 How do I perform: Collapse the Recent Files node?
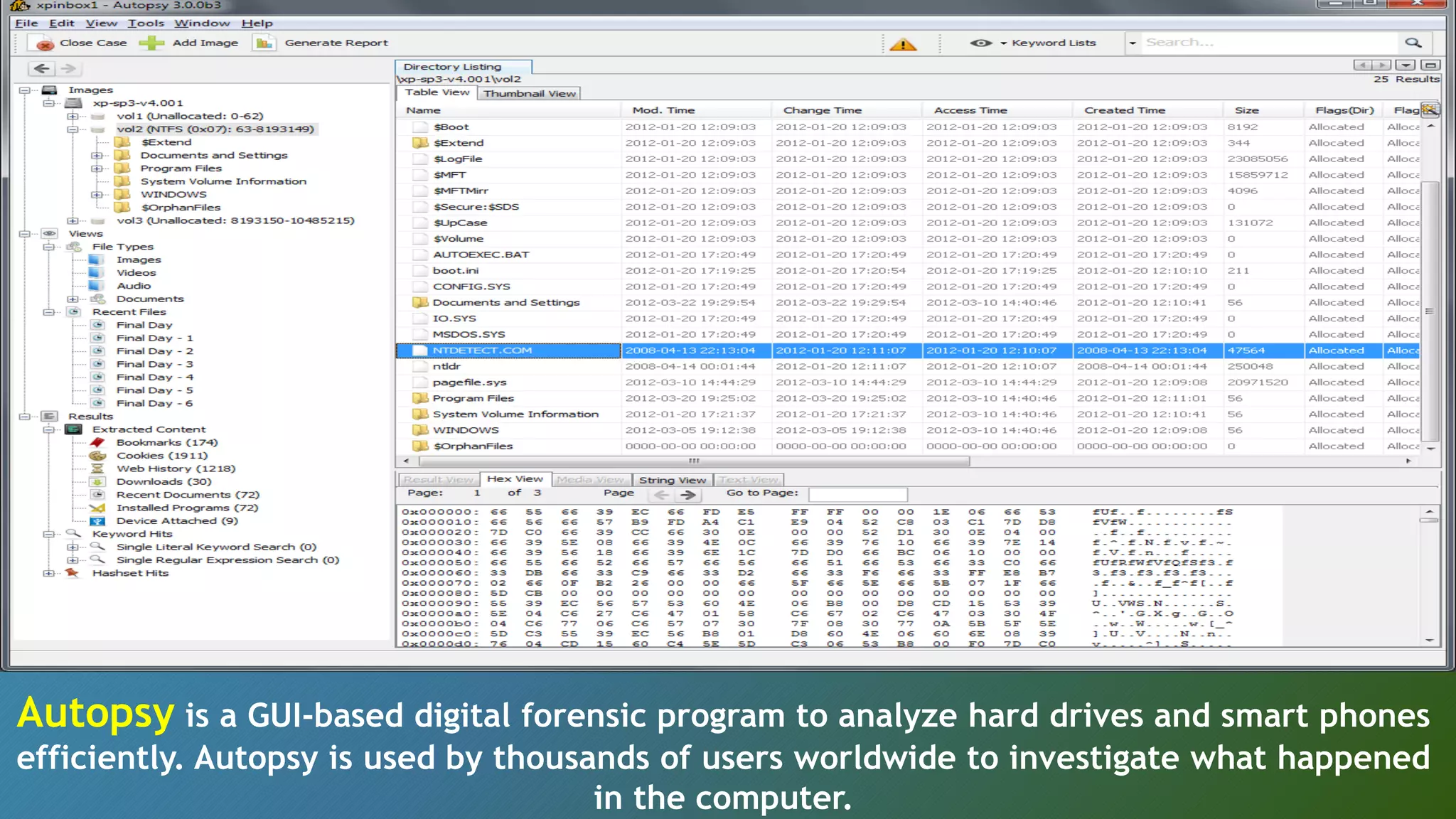pos(48,312)
